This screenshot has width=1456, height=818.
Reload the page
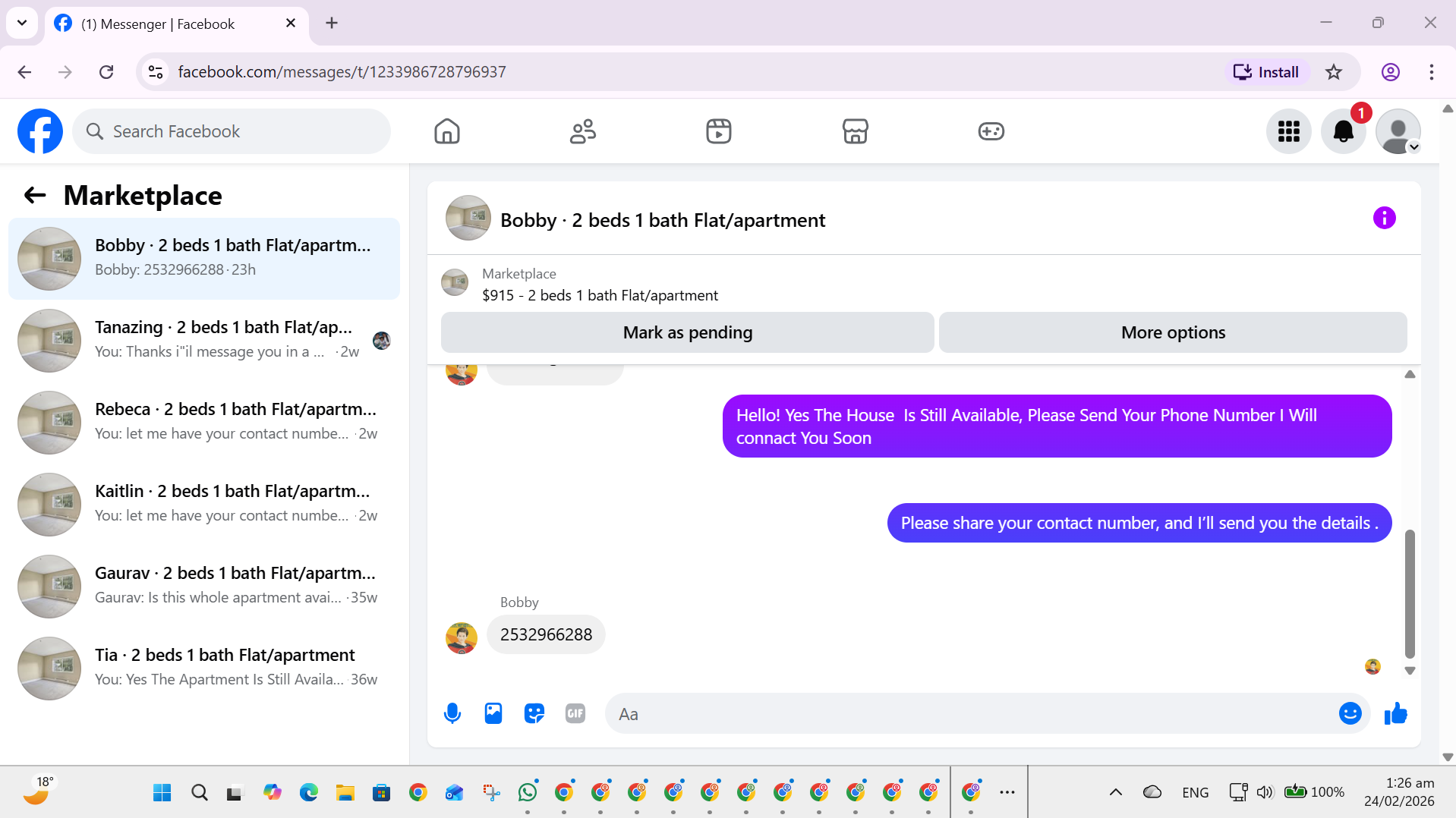pyautogui.click(x=106, y=72)
